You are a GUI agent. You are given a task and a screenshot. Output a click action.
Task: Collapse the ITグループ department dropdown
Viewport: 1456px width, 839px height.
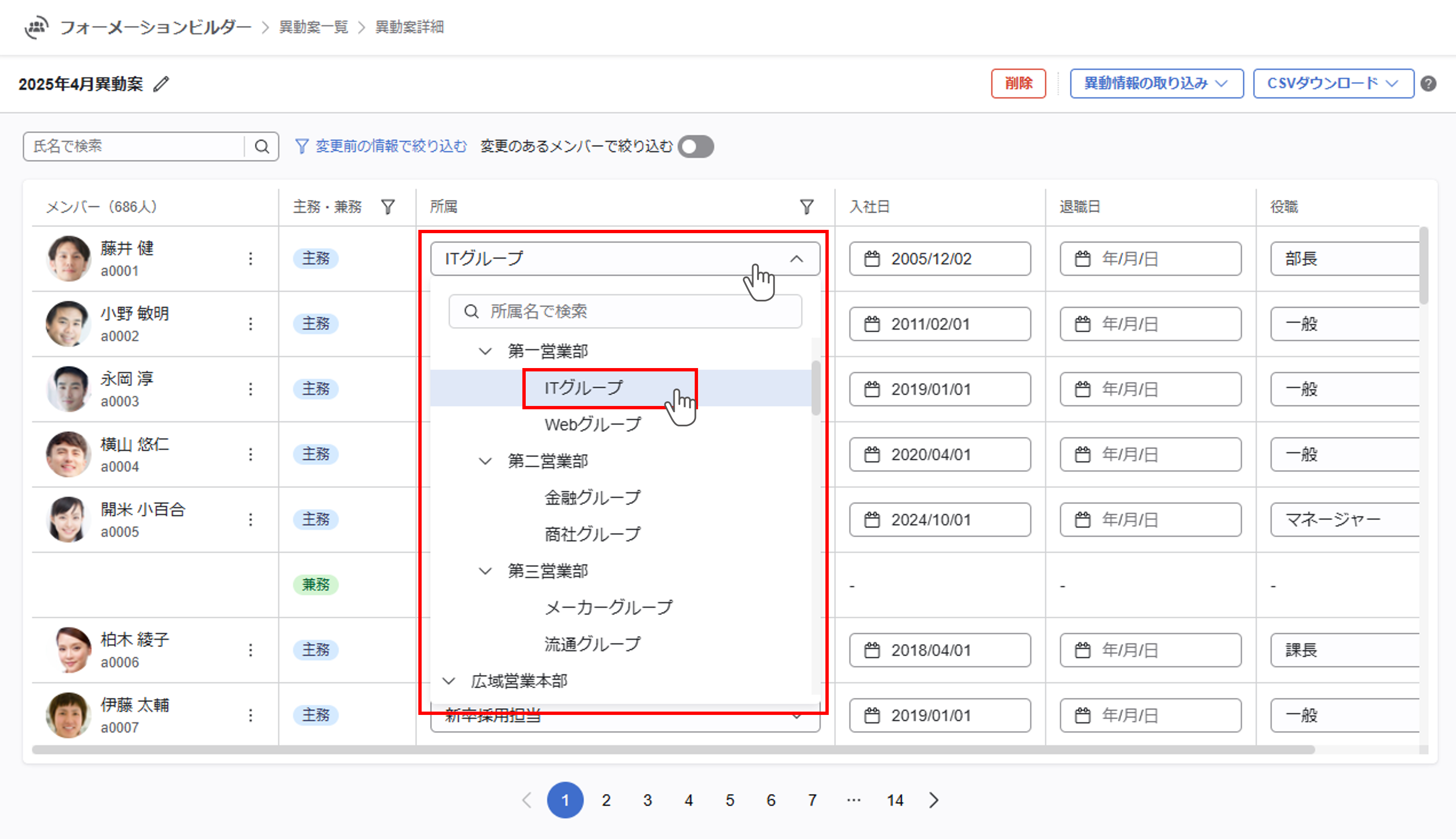(797, 259)
